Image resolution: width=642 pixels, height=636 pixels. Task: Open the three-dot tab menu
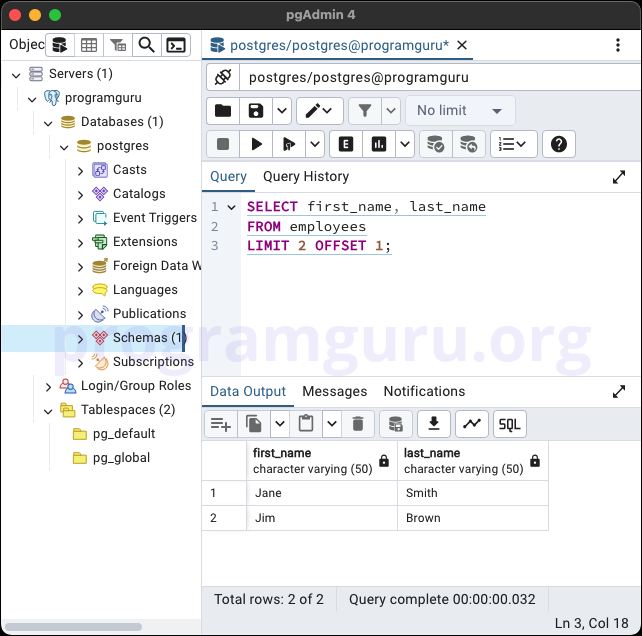click(618, 45)
